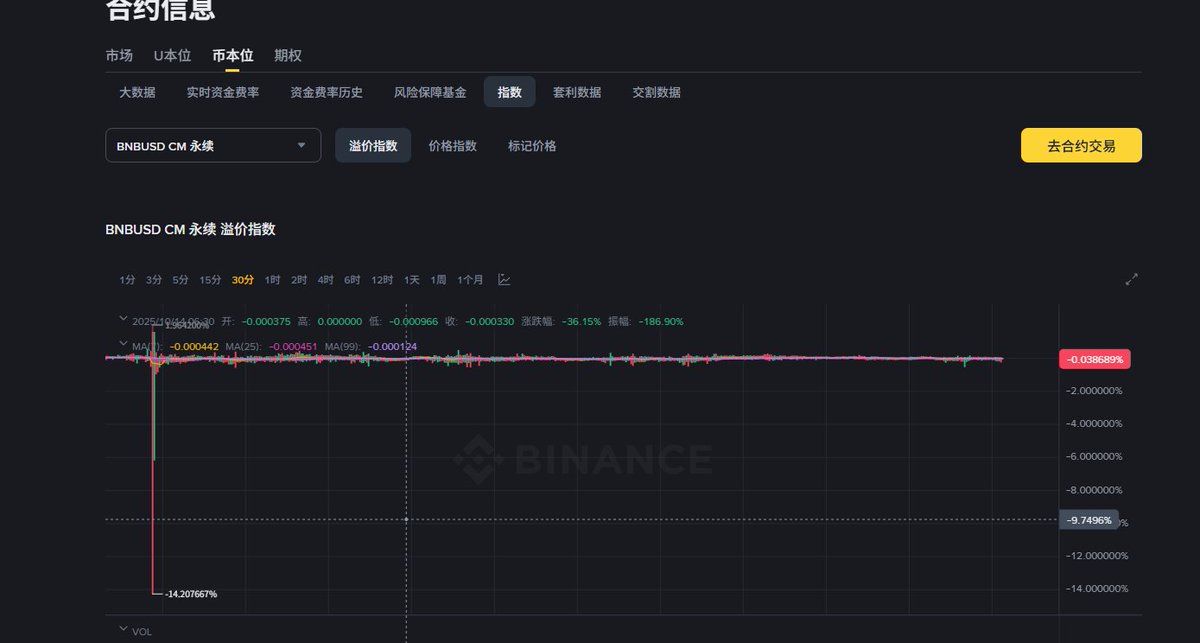Select the 币本位 tab
The height and width of the screenshot is (643, 1200).
[x=233, y=56]
